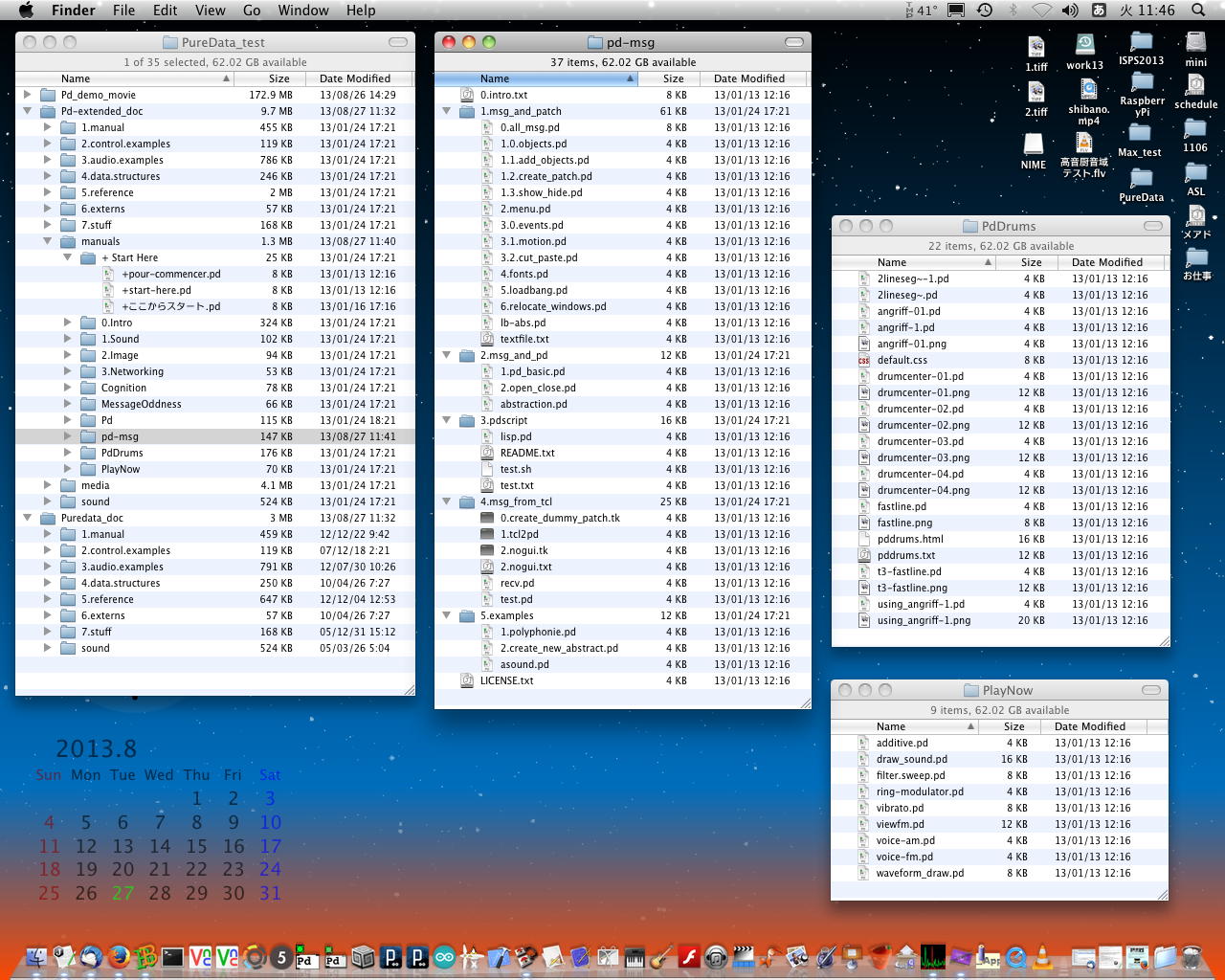Expand the Pd_demo_movie folder
Image resolution: width=1225 pixels, height=980 pixels.
pyautogui.click(x=28, y=95)
